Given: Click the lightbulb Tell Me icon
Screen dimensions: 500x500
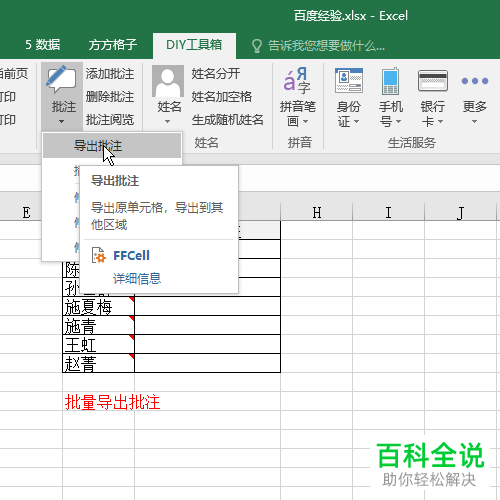Looking at the screenshot, I should 257,46.
